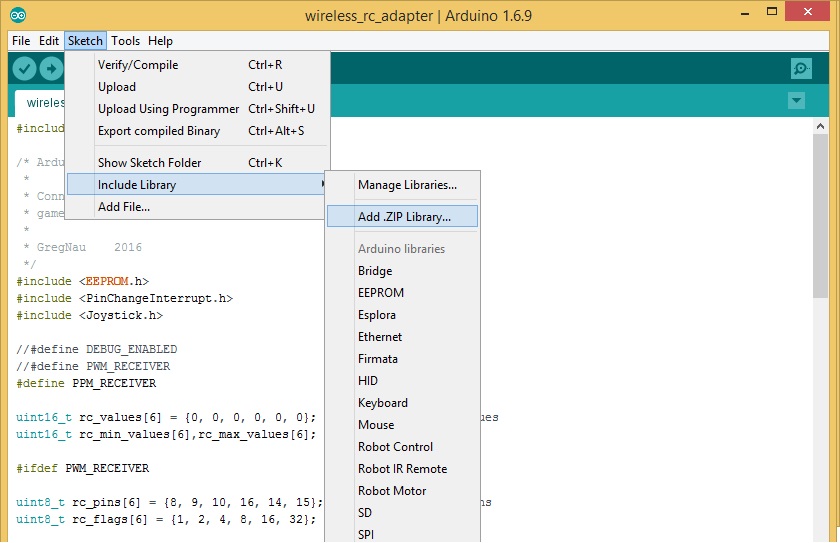Click the Arduino logo in title bar
840x543 pixels.
coord(18,15)
